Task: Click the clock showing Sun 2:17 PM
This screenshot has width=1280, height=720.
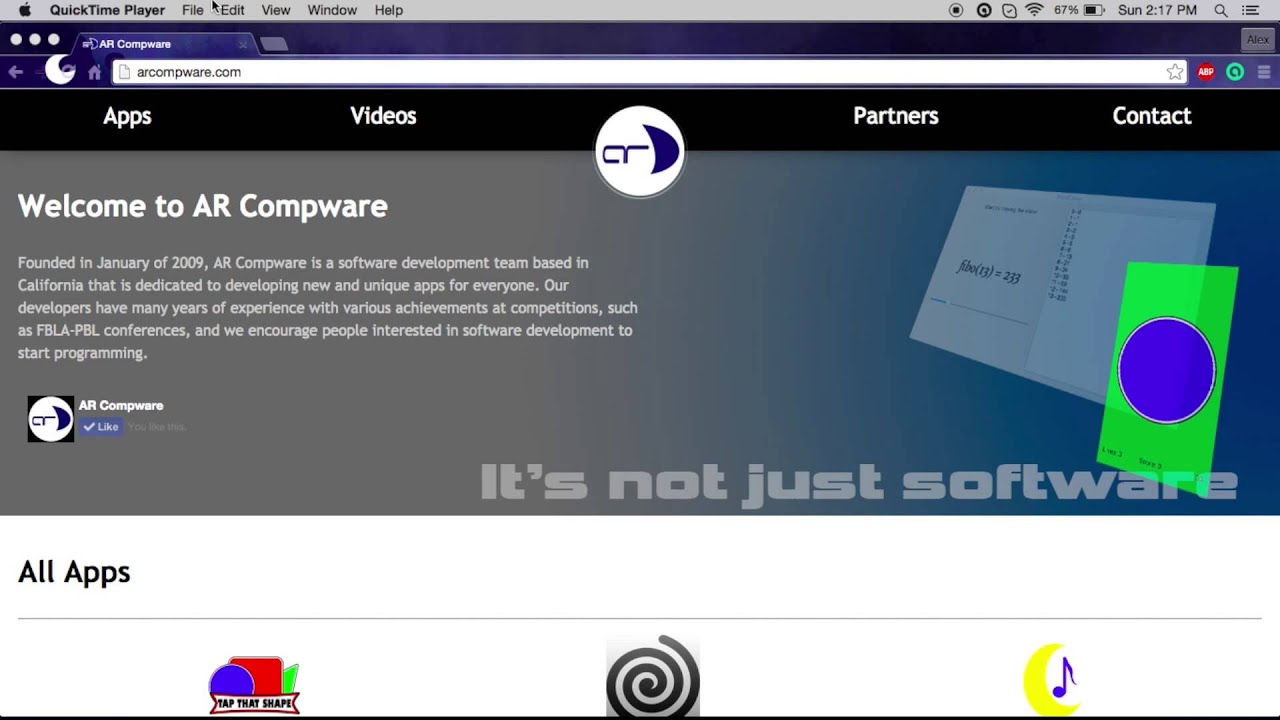Action: click(x=1157, y=10)
